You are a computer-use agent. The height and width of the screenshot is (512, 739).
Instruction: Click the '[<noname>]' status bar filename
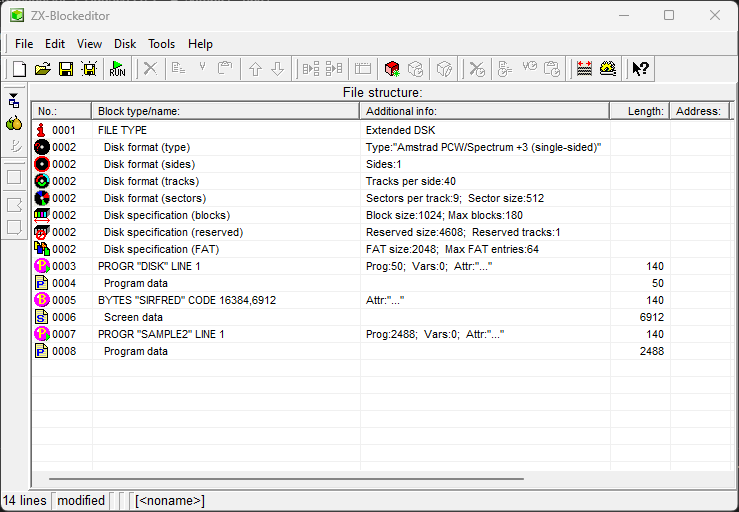click(x=170, y=500)
